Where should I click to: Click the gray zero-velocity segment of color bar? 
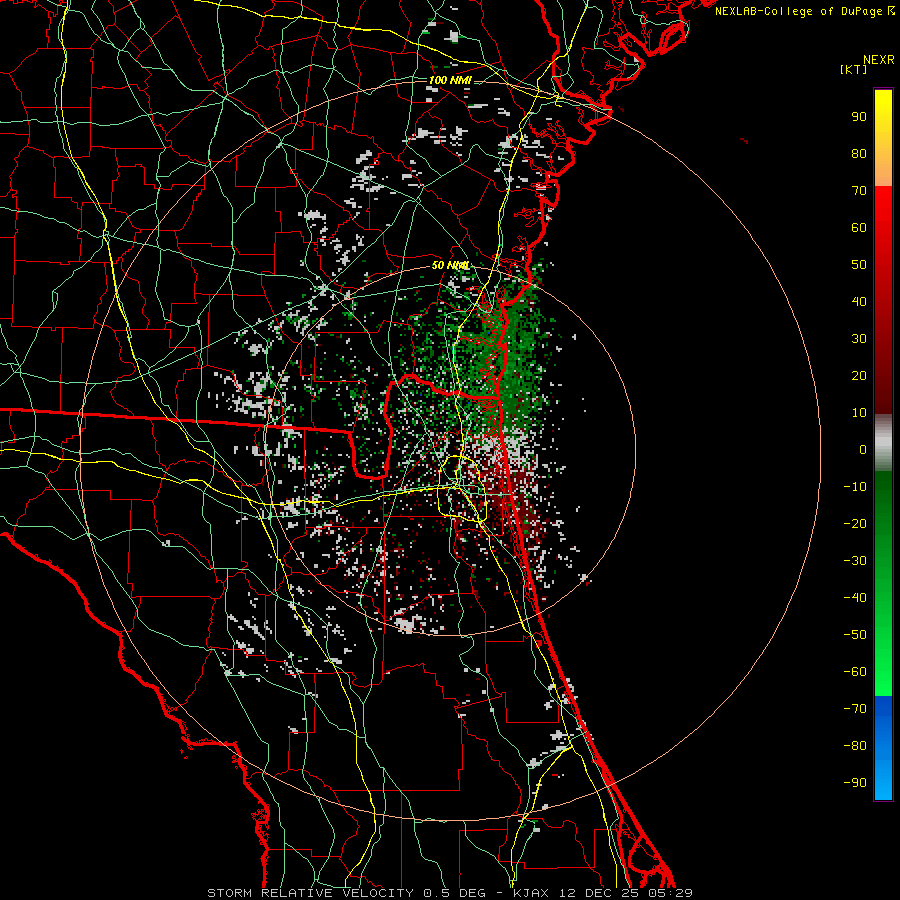pos(883,443)
